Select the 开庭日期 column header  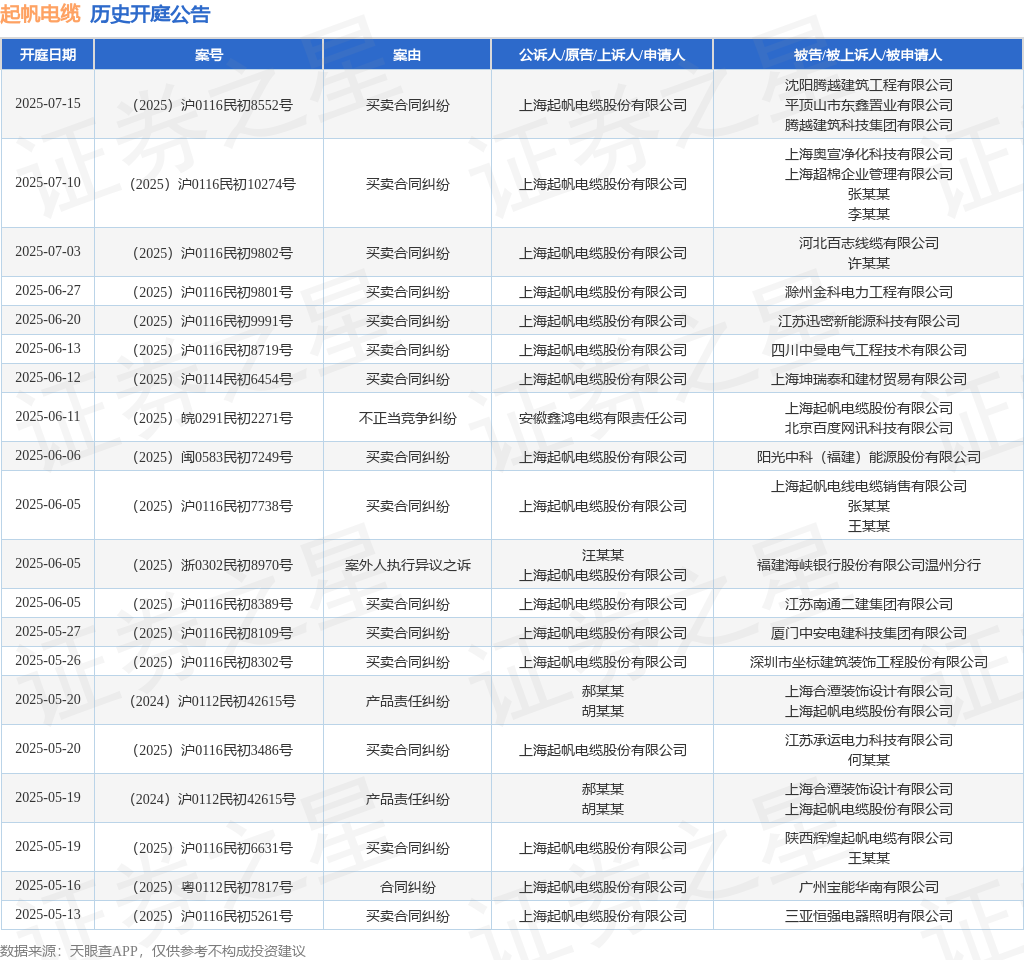pos(48,55)
